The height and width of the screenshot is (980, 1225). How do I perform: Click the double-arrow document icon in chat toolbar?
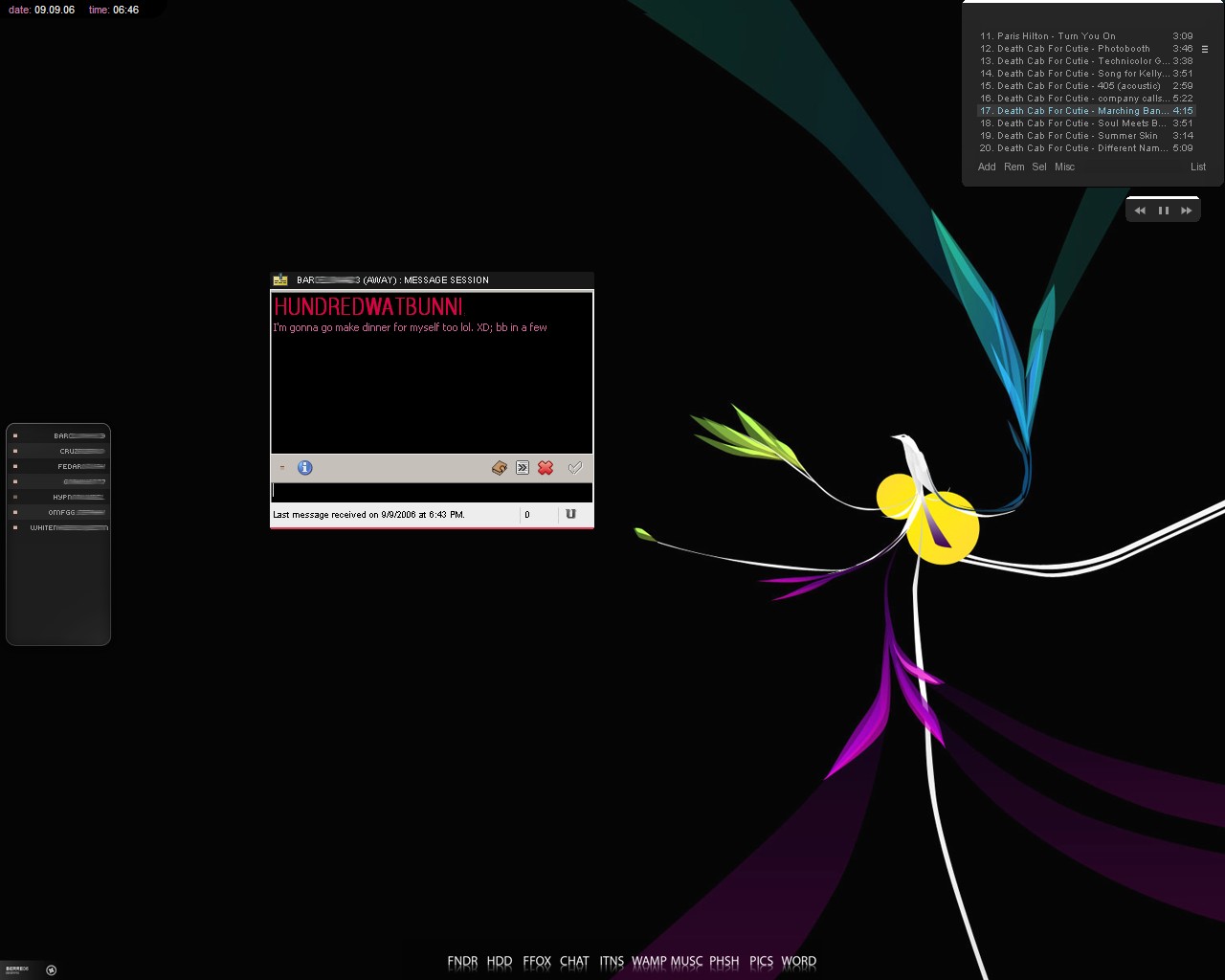[523, 468]
